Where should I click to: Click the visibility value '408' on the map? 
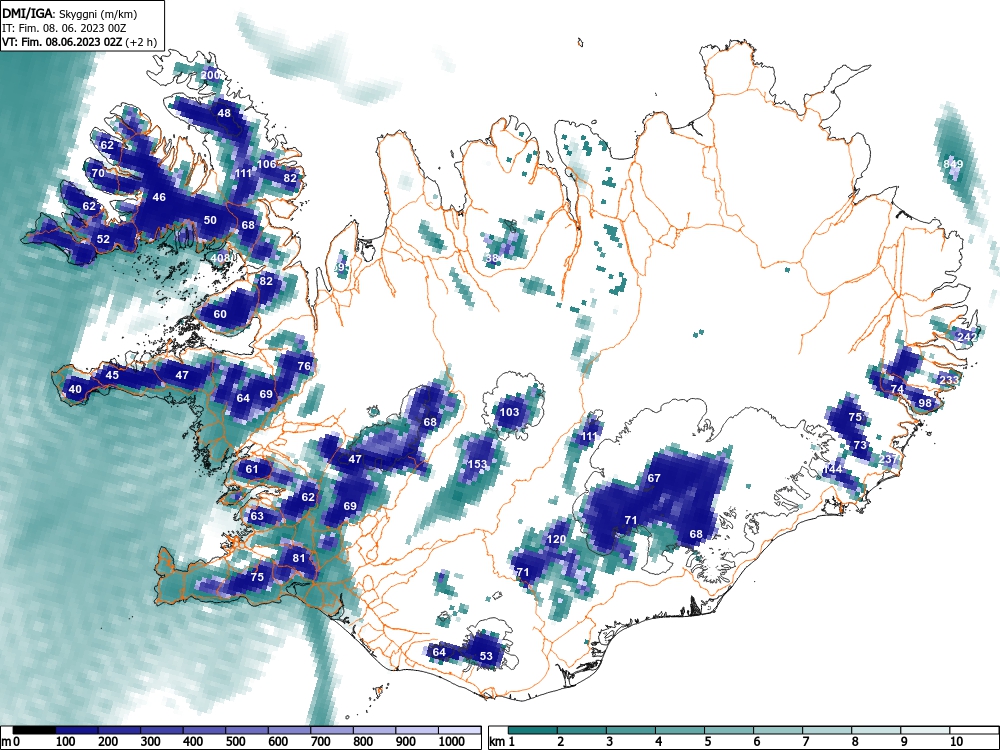[x=220, y=258]
